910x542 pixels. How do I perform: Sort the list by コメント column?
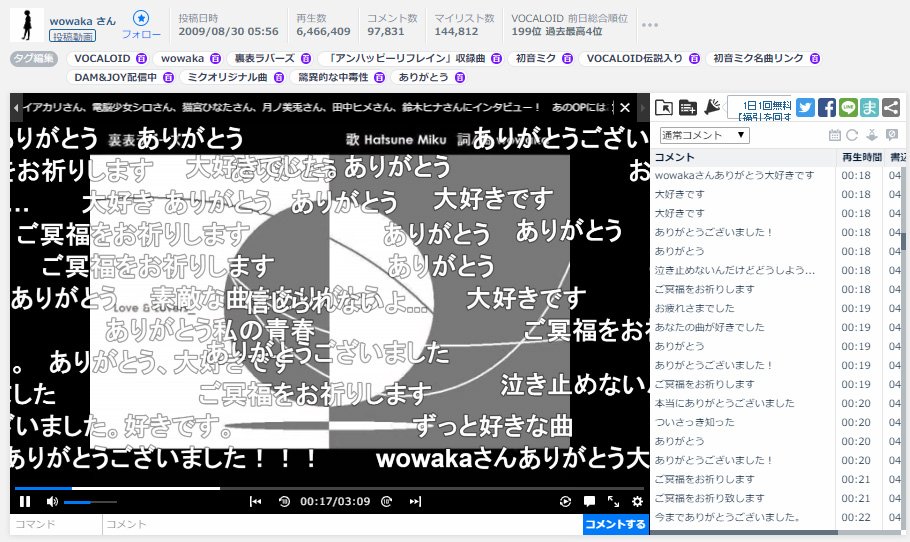click(743, 157)
